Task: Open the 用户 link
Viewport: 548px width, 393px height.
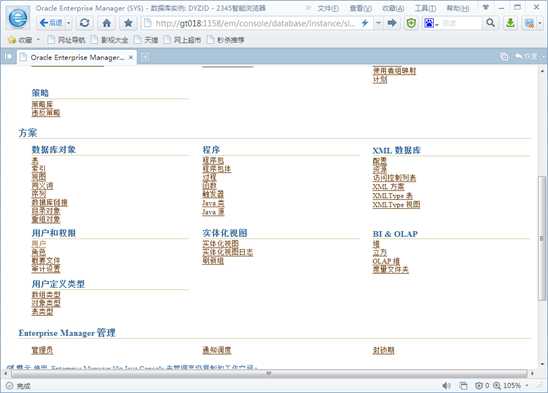Action: (39, 243)
